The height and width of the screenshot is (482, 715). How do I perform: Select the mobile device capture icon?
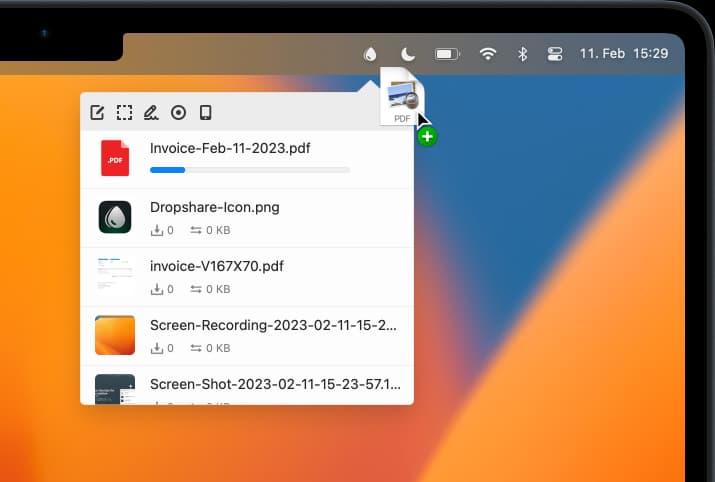(206, 112)
